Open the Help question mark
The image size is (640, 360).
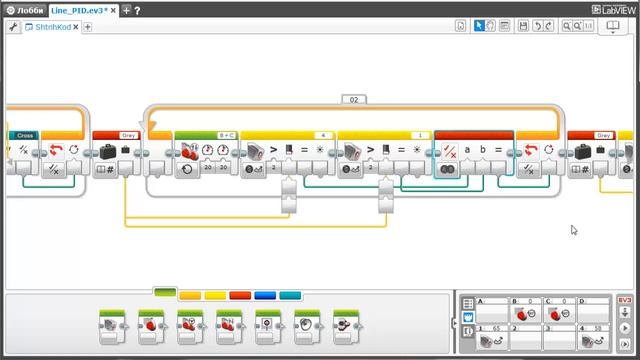tap(138, 11)
